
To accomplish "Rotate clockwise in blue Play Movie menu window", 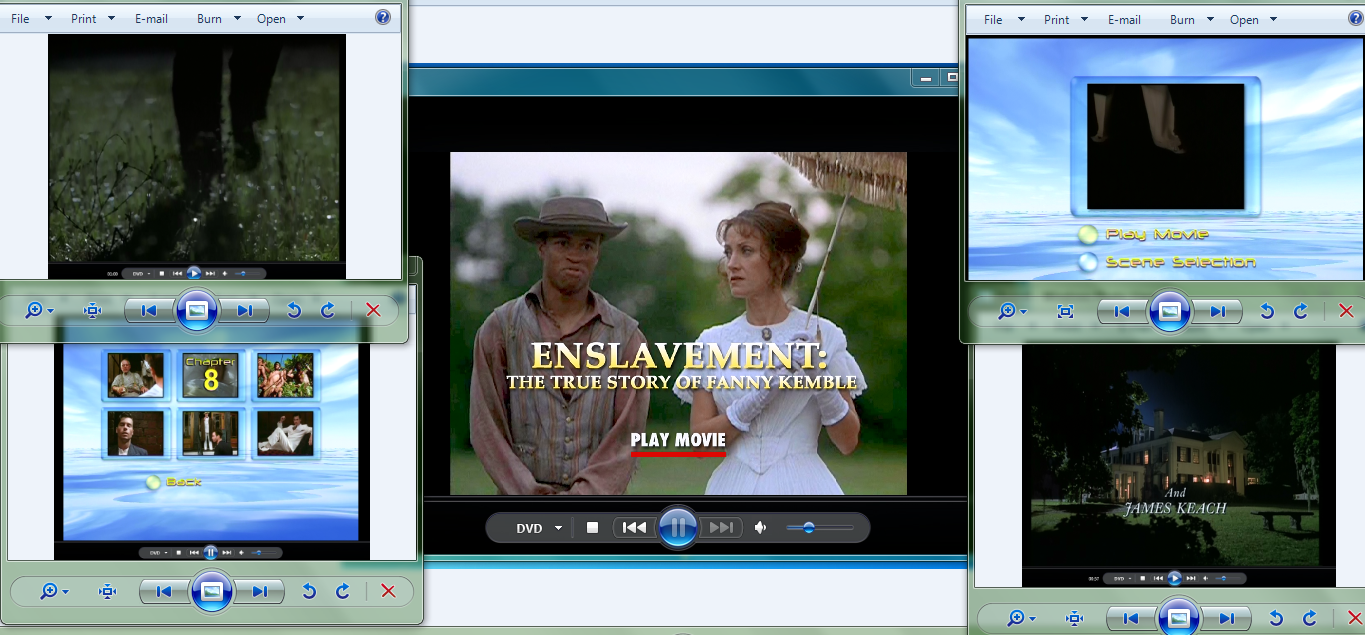I will click(x=1300, y=311).
